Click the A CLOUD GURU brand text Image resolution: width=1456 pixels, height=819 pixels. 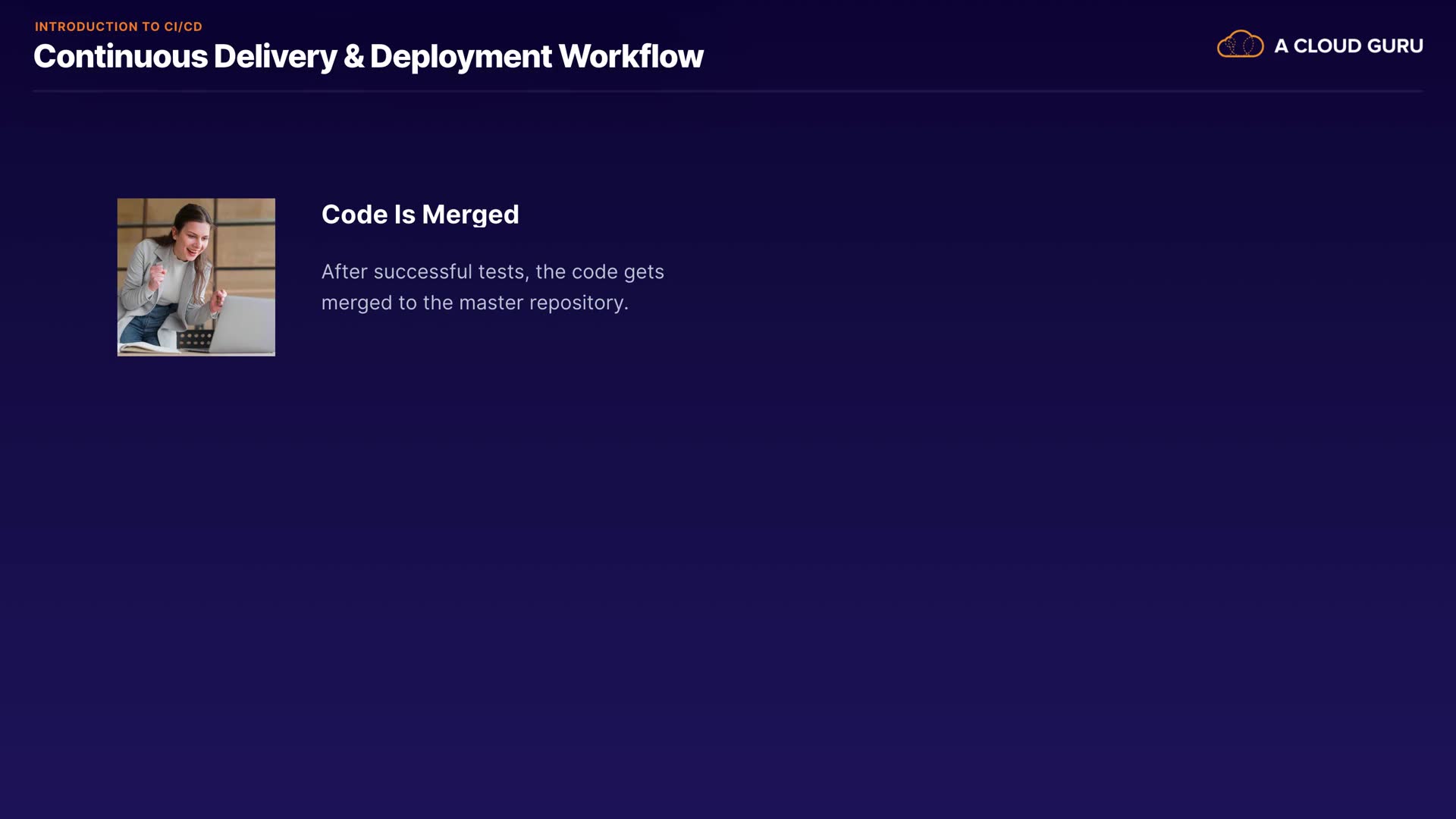coord(1348,46)
